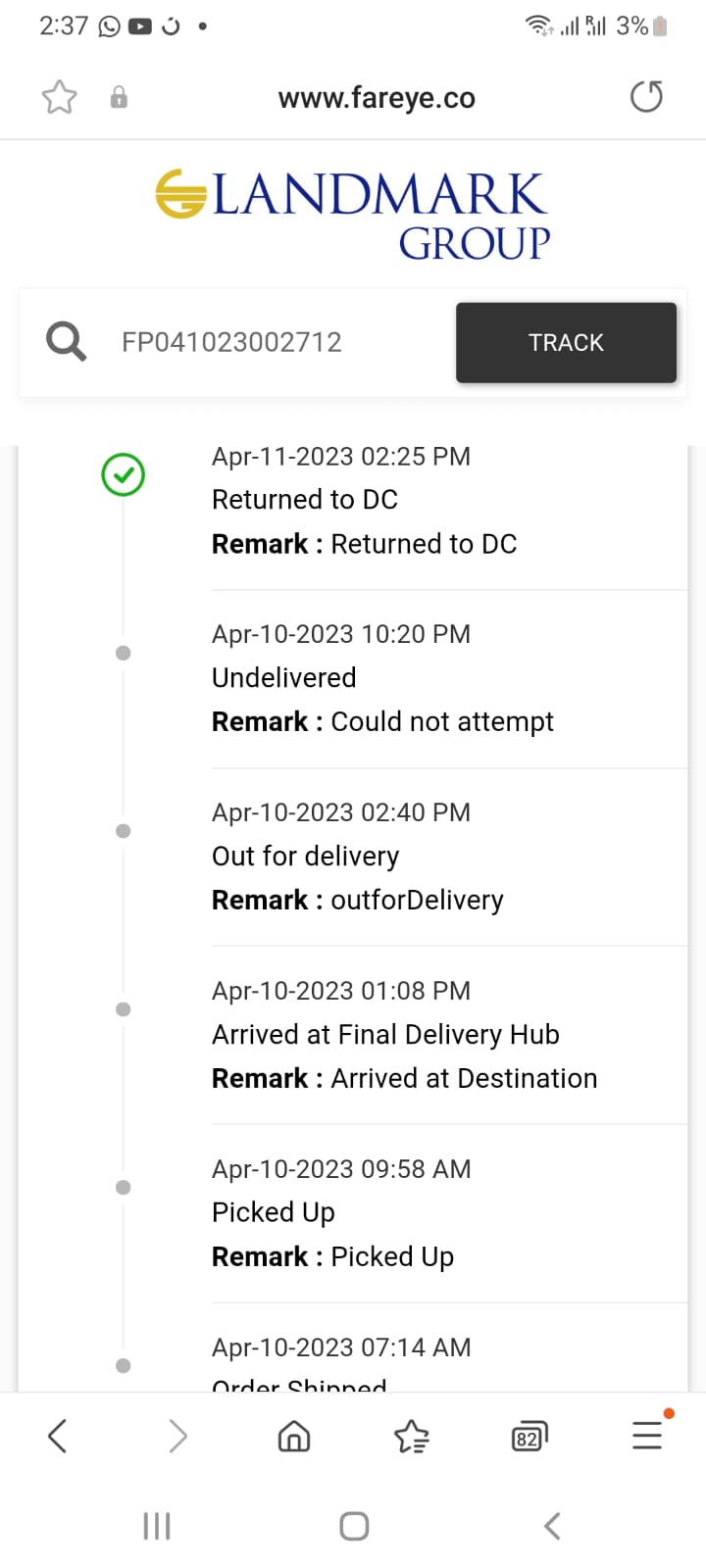Open the browser hamburger menu
This screenshot has height=1568, width=706.
647,1435
